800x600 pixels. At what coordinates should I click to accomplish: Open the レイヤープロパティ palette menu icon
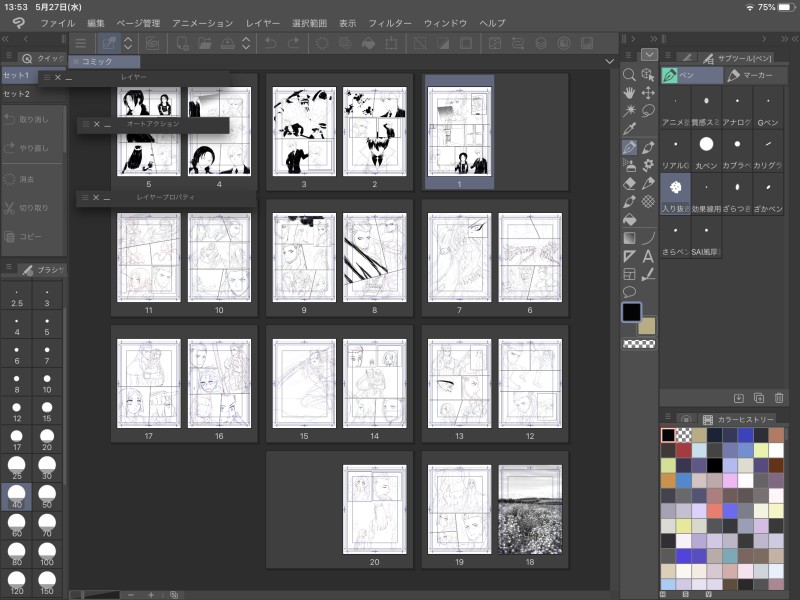tap(85, 197)
